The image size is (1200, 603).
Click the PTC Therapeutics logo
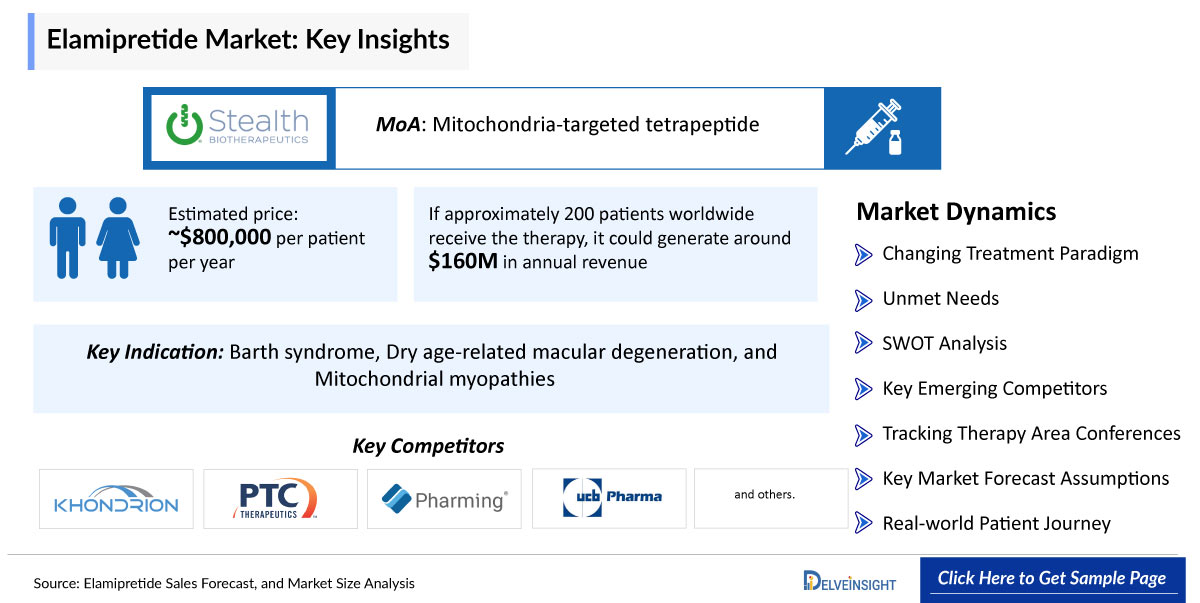[280, 499]
